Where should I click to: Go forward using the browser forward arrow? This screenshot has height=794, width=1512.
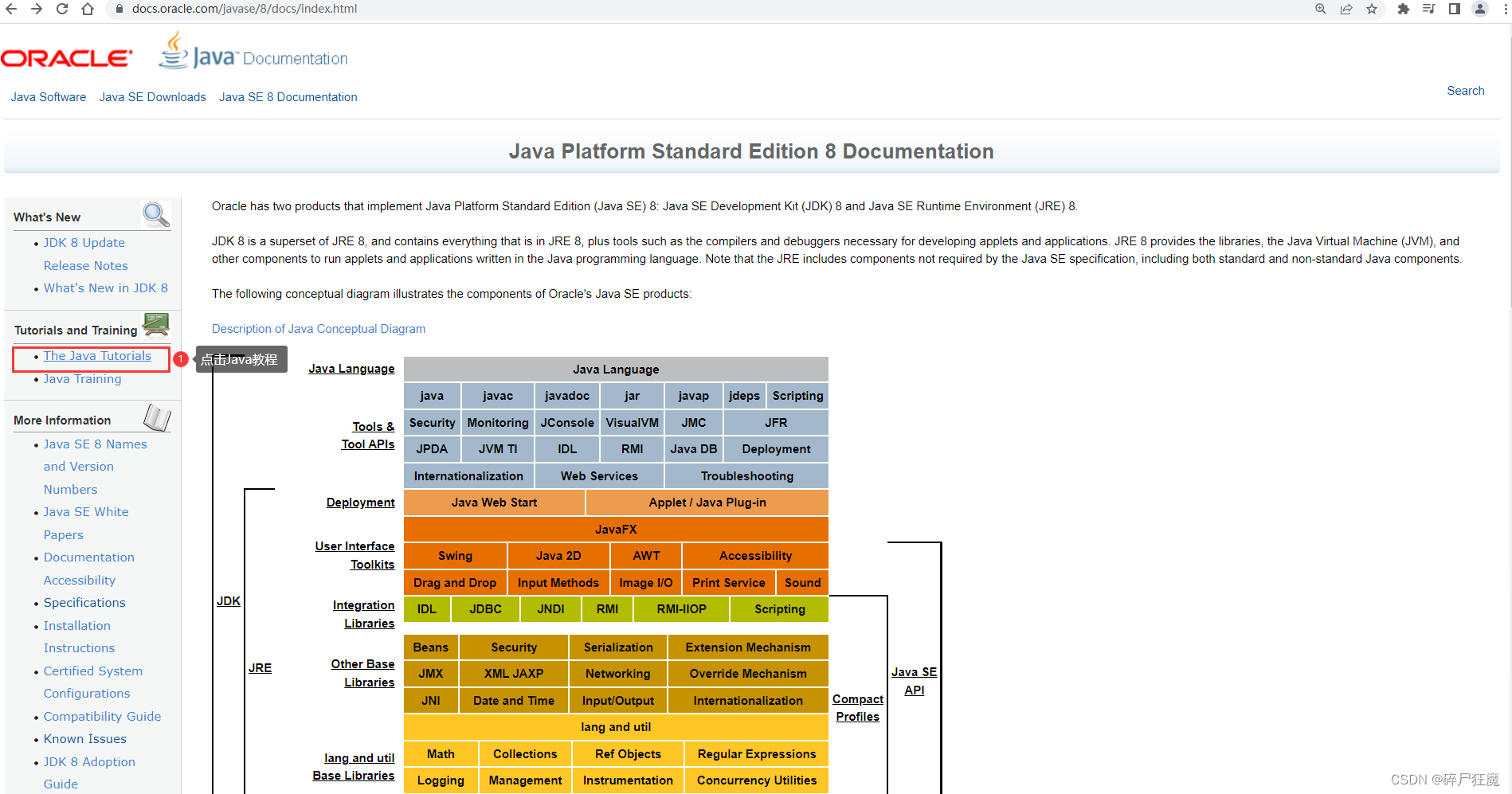pyautogui.click(x=37, y=9)
